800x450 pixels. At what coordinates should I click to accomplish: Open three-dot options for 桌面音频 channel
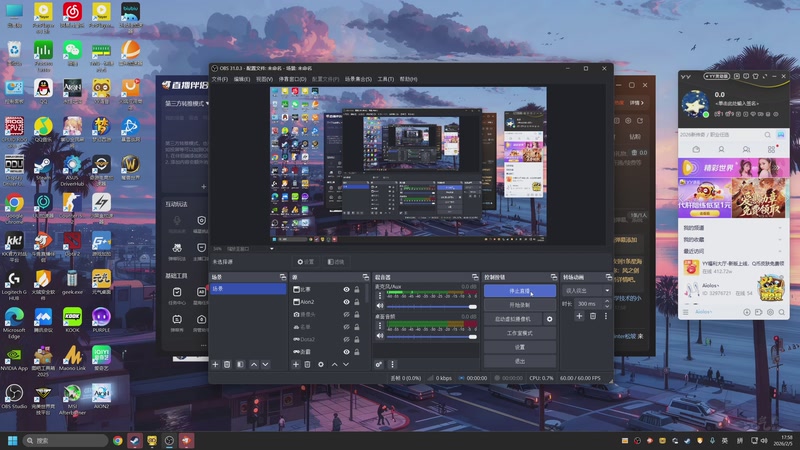(380, 325)
